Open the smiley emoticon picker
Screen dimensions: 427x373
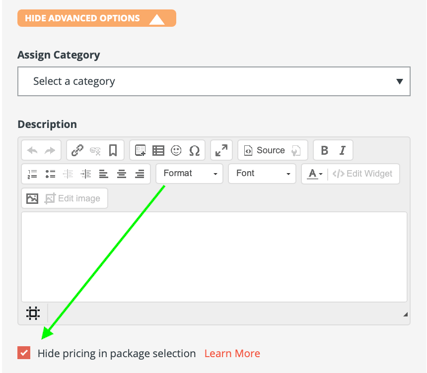(x=176, y=150)
